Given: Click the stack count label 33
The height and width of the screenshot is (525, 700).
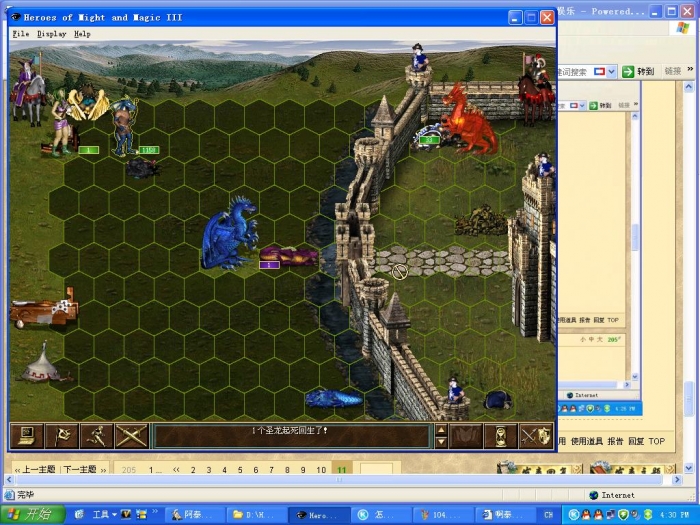Looking at the screenshot, I should coord(429,140).
